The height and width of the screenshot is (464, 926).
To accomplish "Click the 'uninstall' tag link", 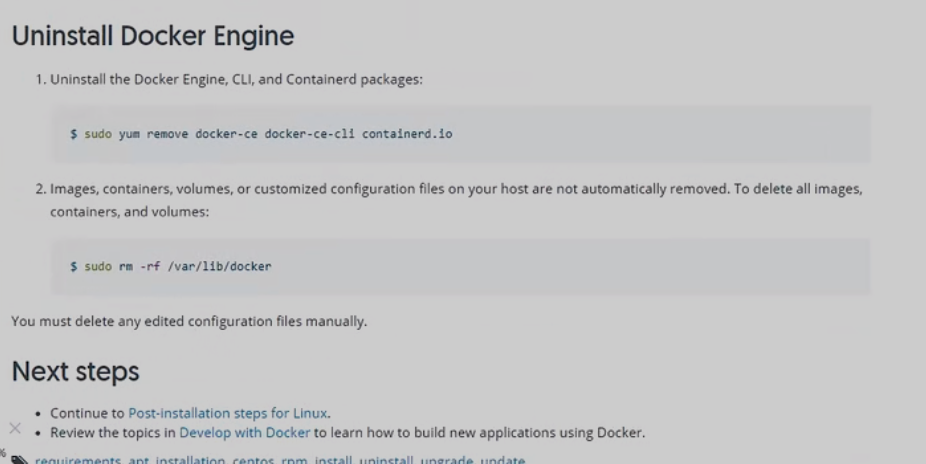I will click(x=386, y=459).
